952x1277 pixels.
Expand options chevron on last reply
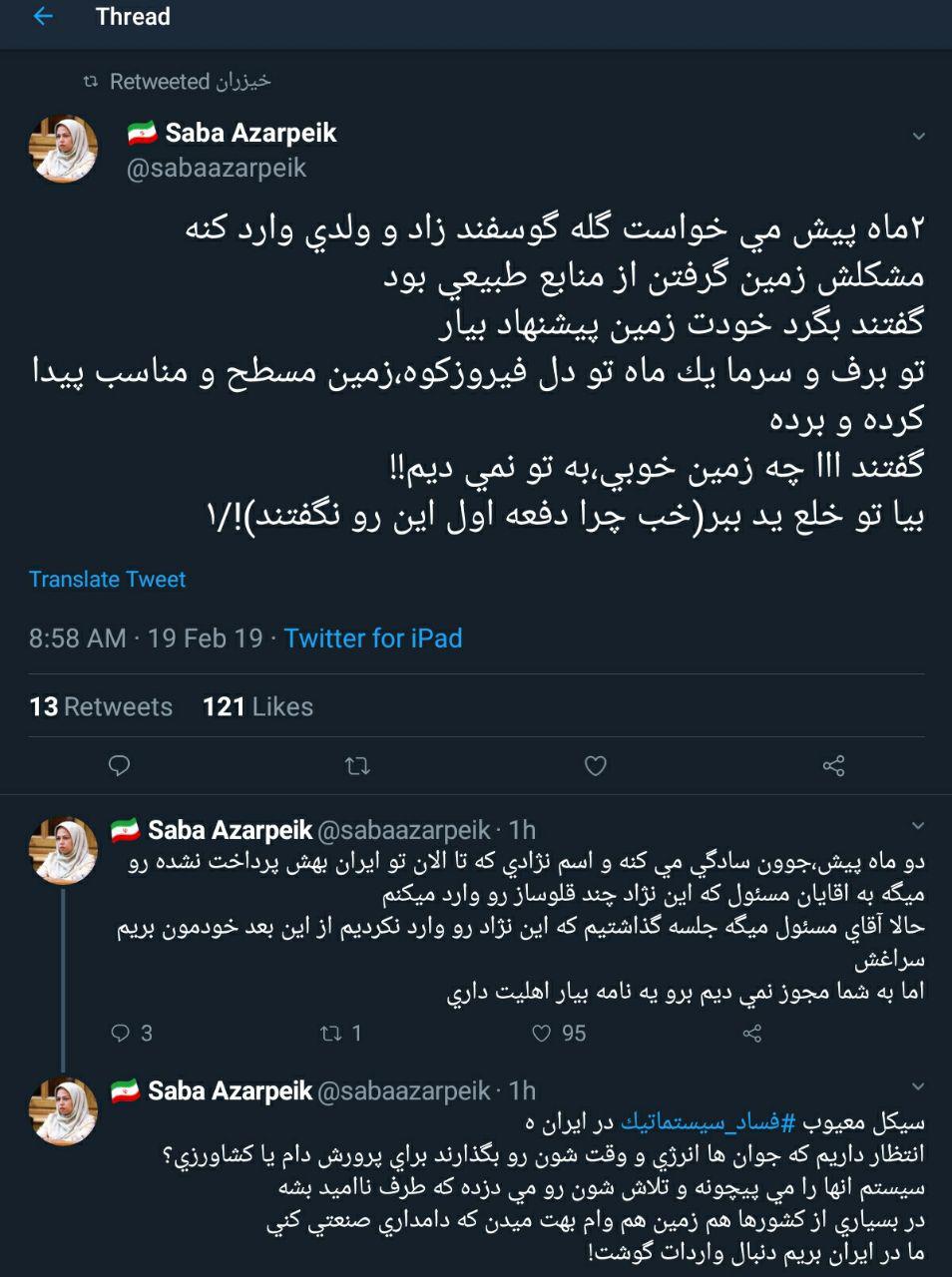click(x=919, y=1086)
